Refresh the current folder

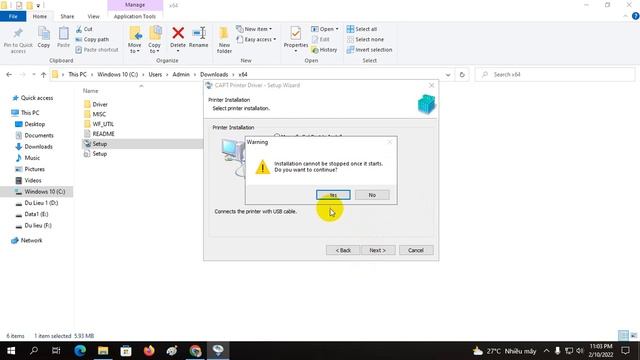pos(462,75)
